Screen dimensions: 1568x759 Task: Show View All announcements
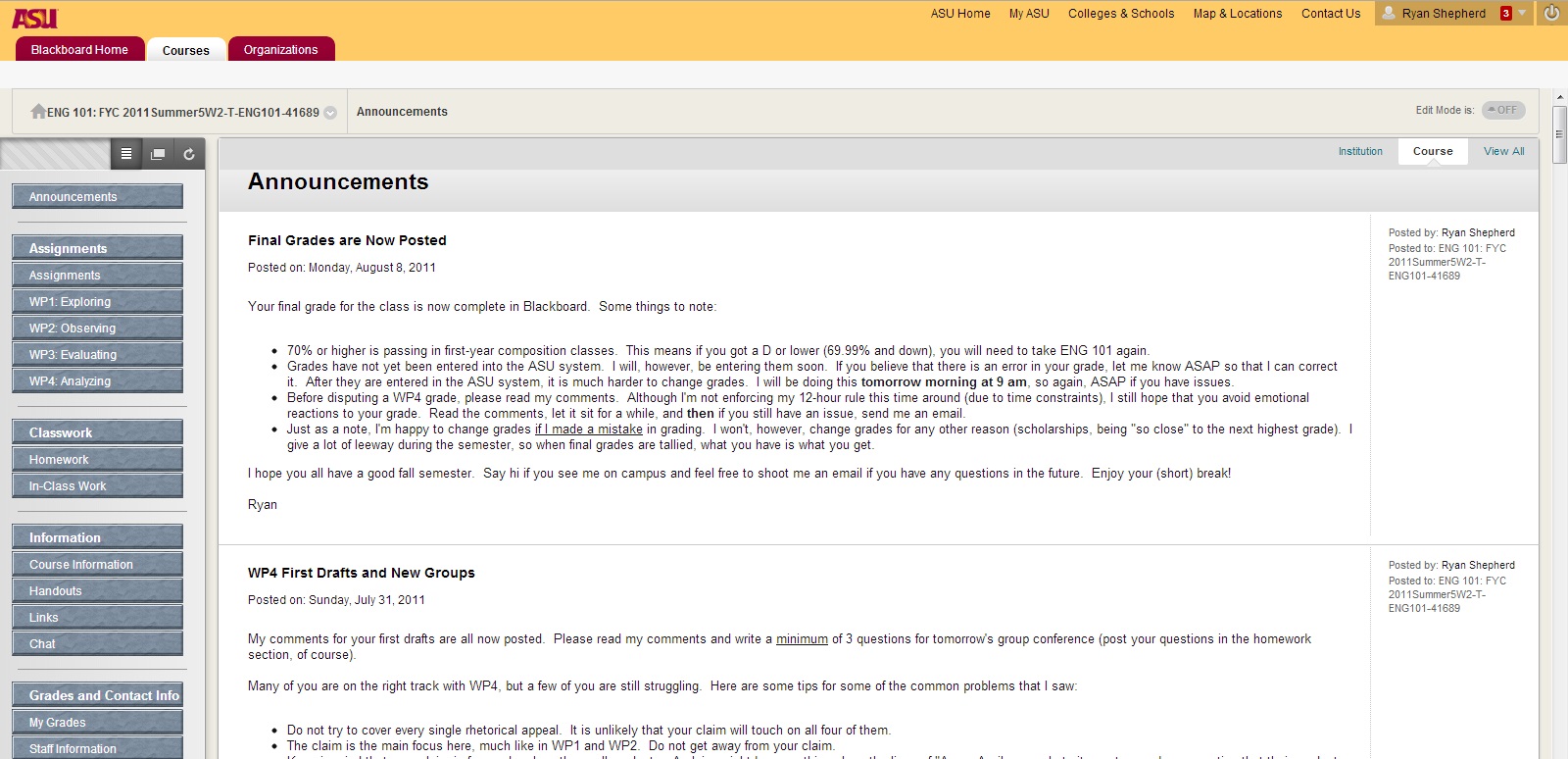pyautogui.click(x=1504, y=151)
